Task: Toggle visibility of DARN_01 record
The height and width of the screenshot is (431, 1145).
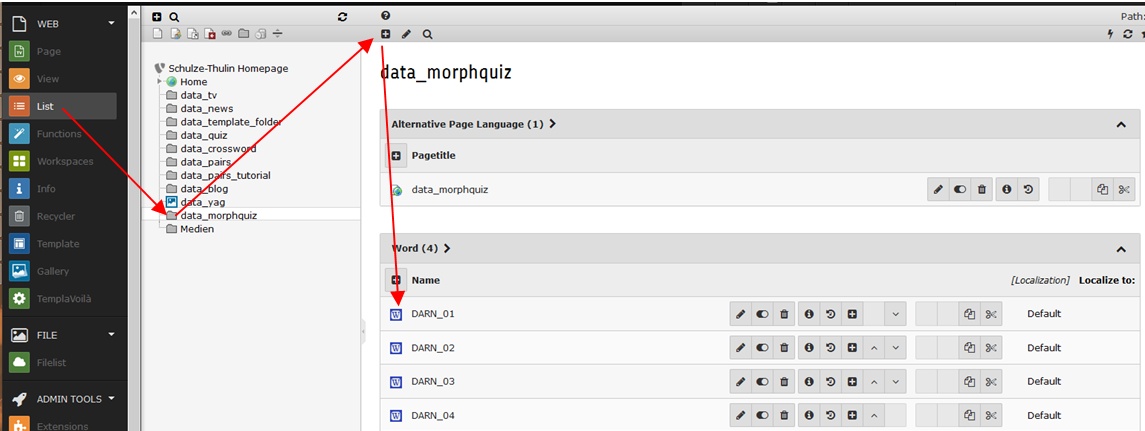Action: tap(762, 314)
